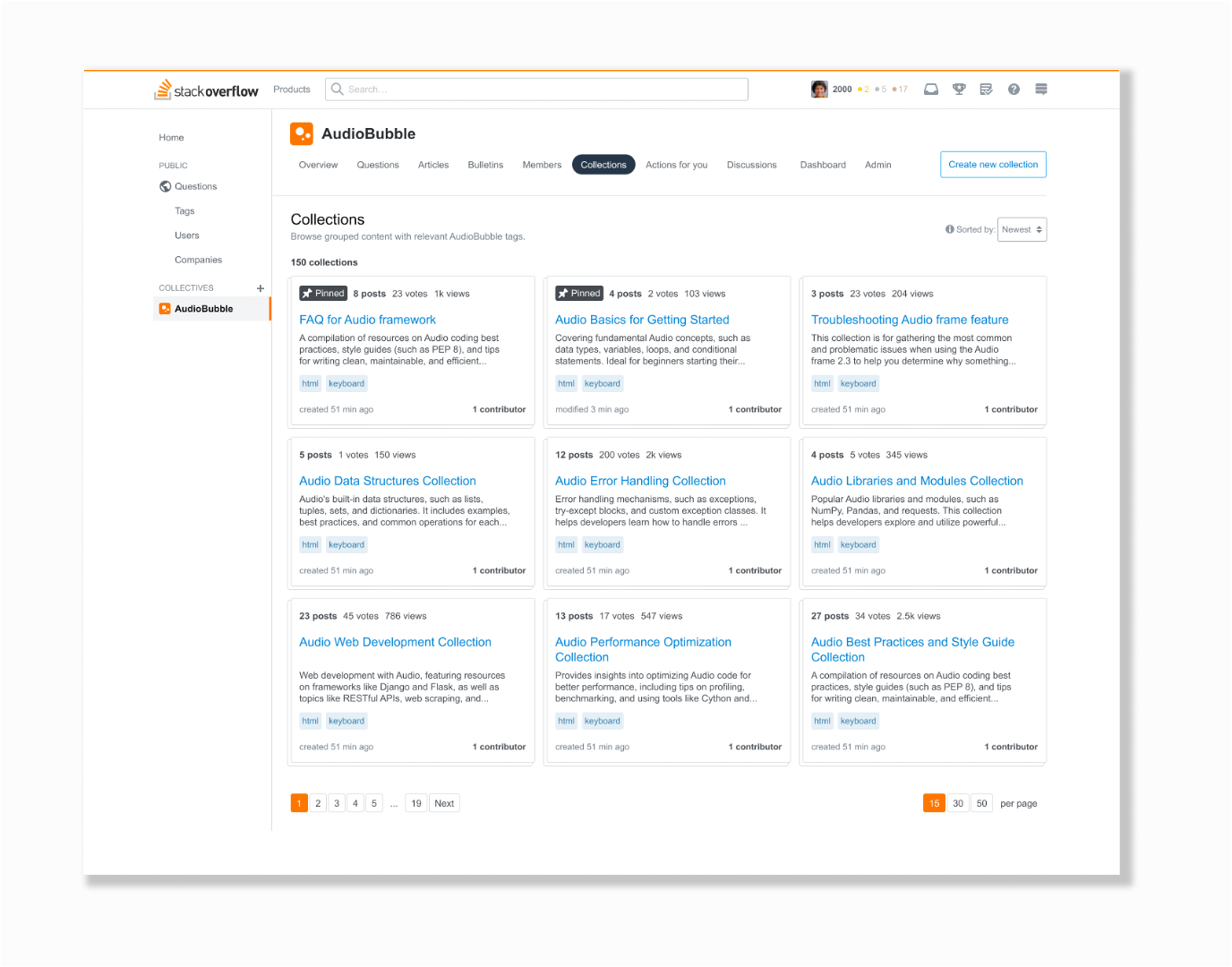Open Actions for you tab
Image resolution: width=1232 pixels, height=967 pixels.
tap(677, 165)
